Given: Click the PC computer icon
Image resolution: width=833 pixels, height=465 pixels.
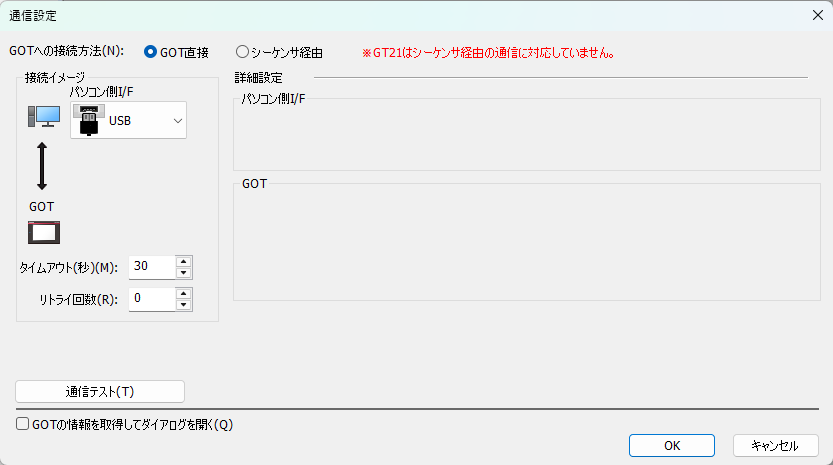Looking at the screenshot, I should pyautogui.click(x=43, y=117).
